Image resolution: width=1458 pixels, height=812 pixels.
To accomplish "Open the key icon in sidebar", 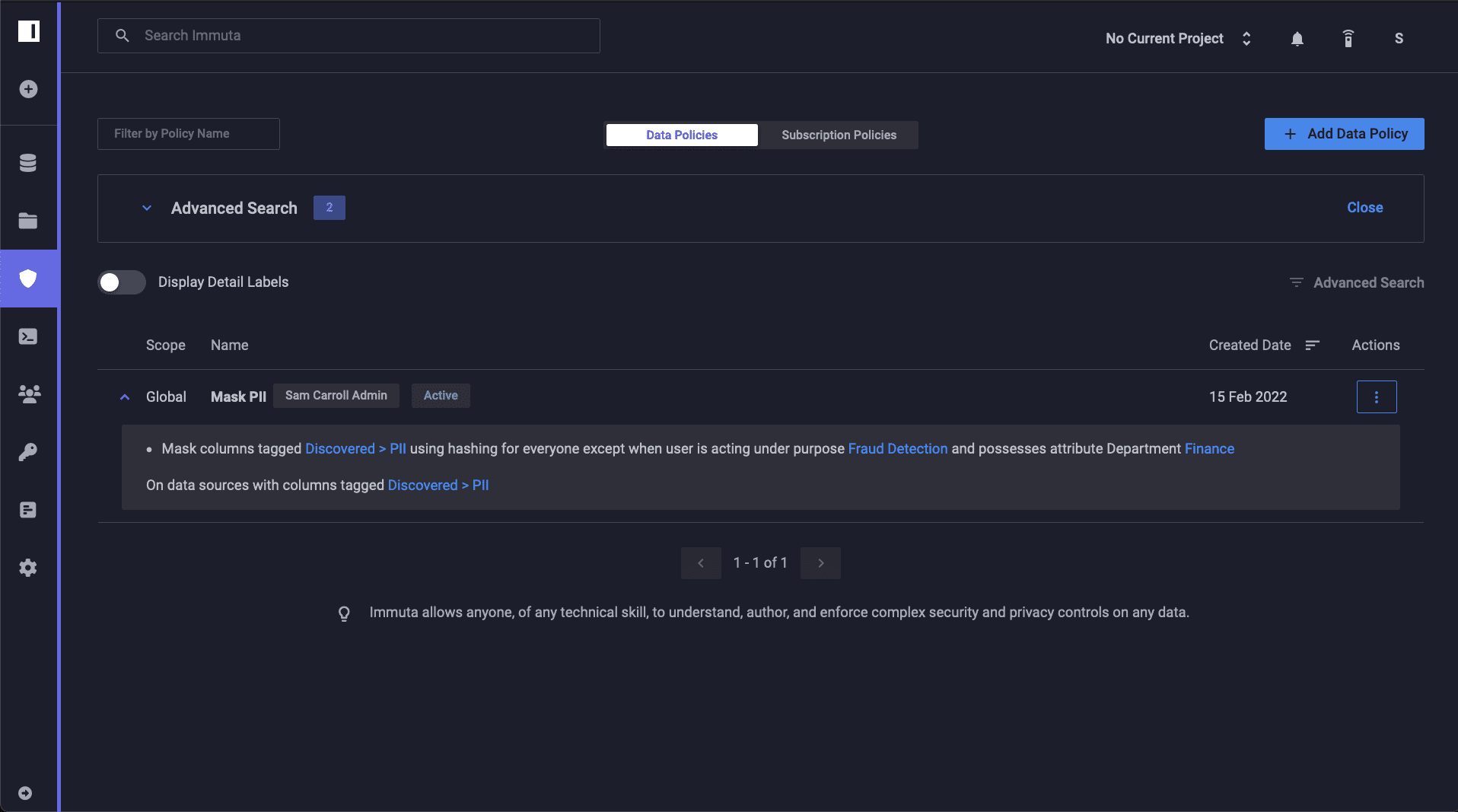I will [28, 452].
